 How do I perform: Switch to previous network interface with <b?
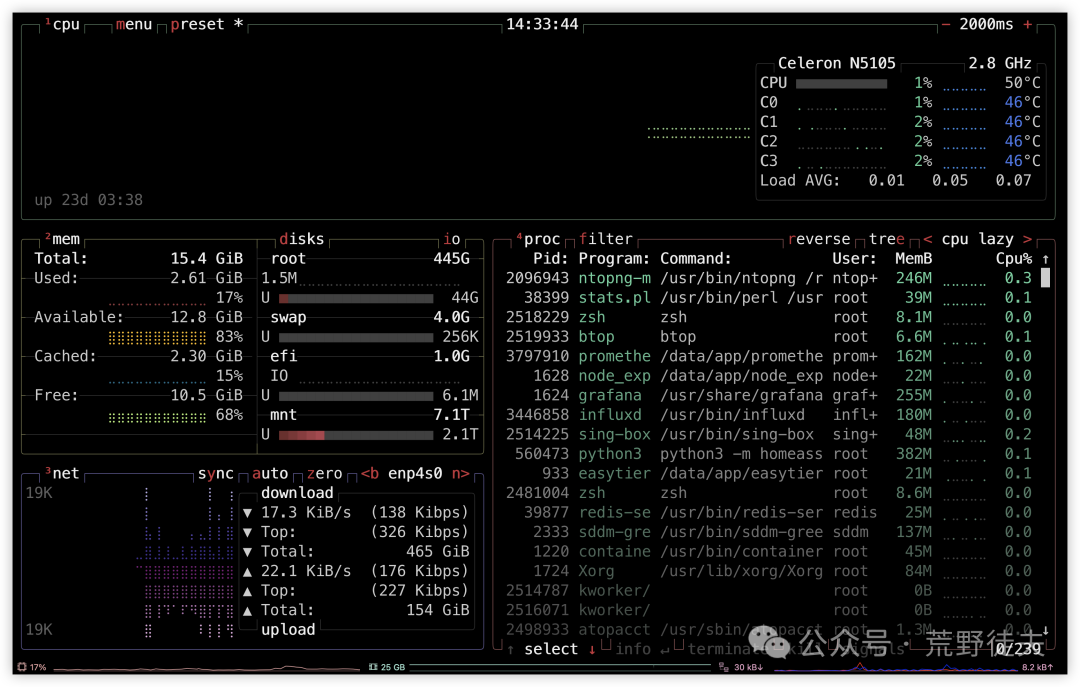[x=370, y=473]
